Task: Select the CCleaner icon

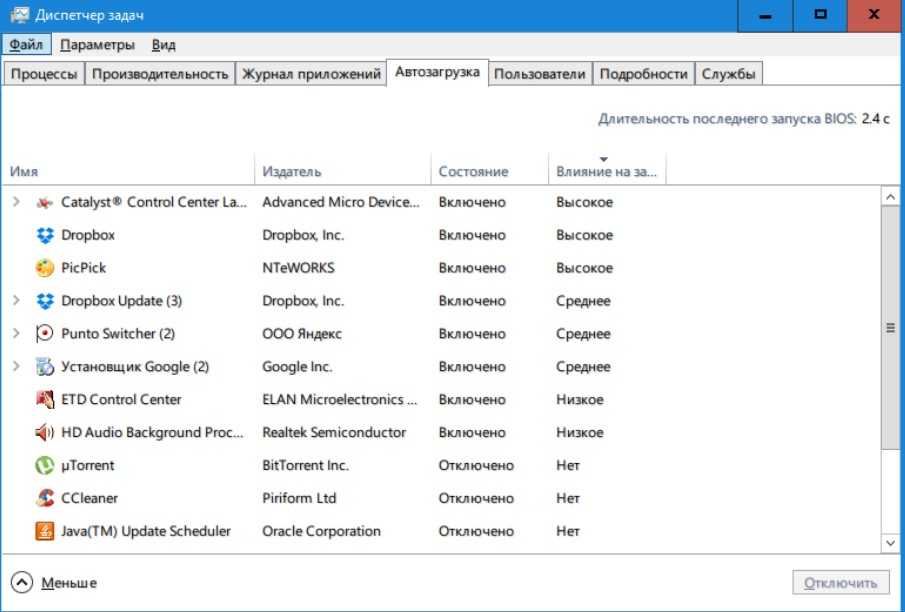Action: 45,498
